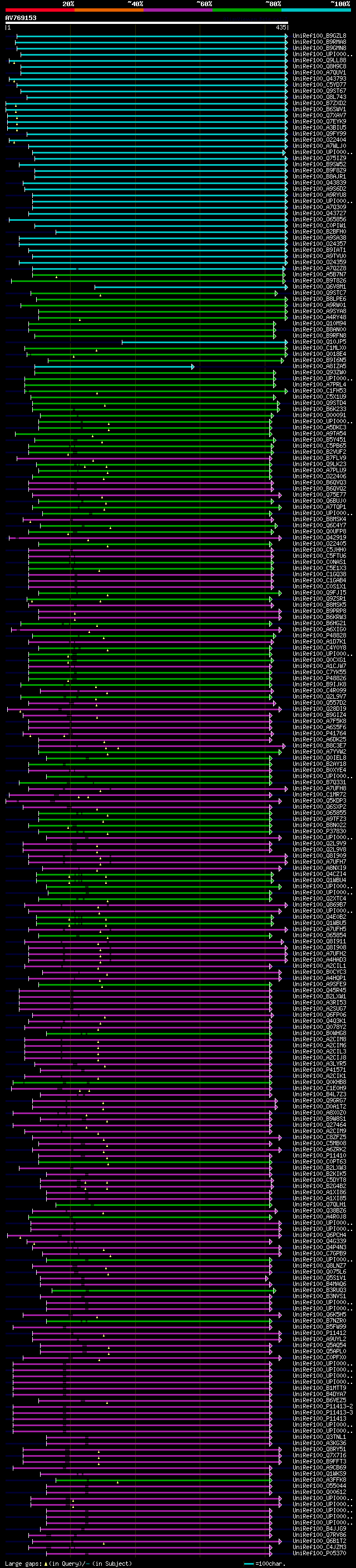The height and width of the screenshot is (1568, 356).
Task: Click the UniRef100_Q6B1T2 label
Action: pyautogui.click(x=319, y=1541)
